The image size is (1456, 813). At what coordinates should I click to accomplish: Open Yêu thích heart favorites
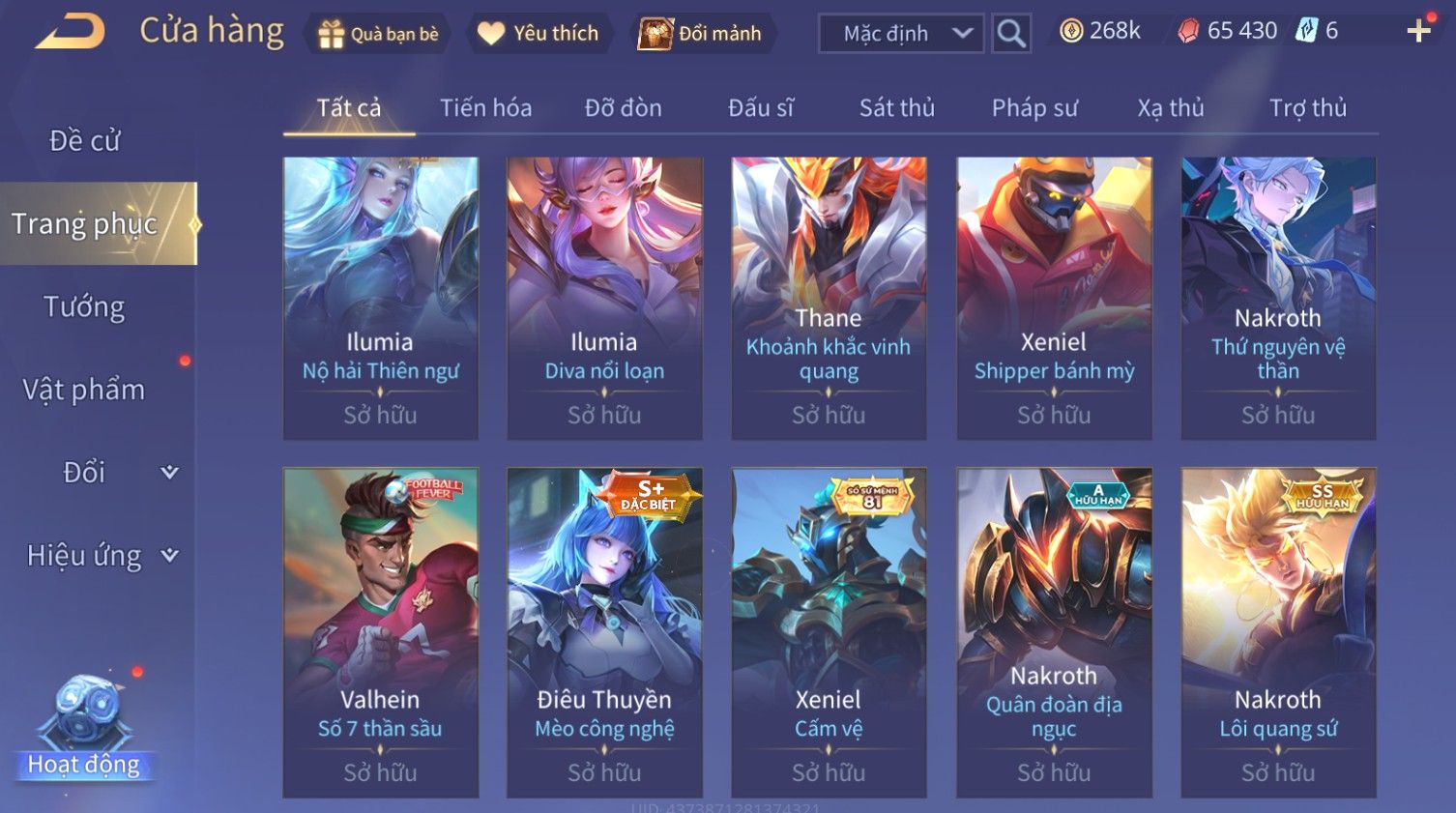[491, 34]
